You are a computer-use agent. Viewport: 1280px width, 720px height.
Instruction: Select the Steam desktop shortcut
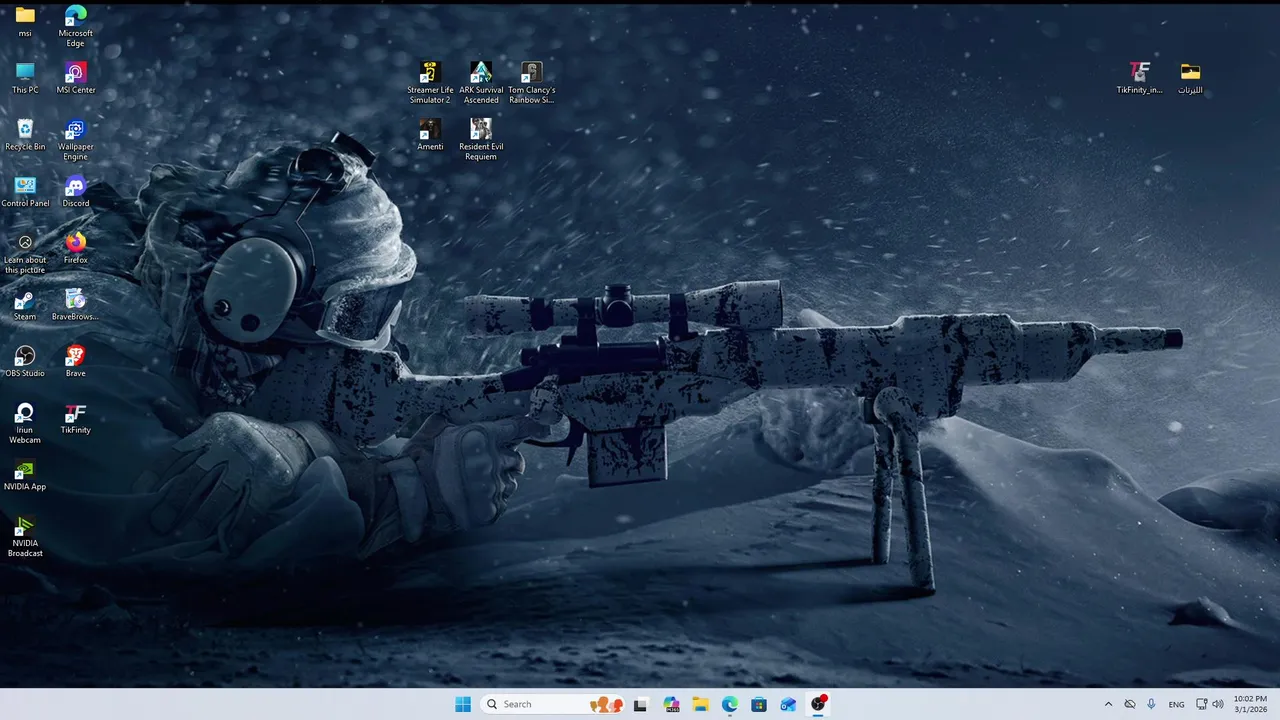(25, 305)
